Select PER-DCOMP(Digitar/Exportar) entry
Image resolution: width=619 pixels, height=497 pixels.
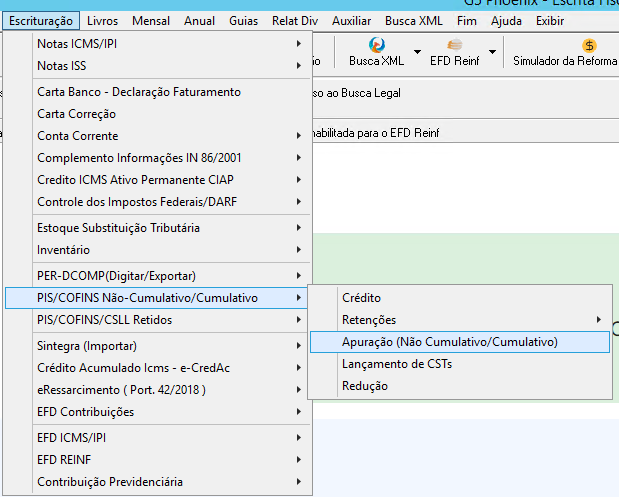tap(158, 276)
